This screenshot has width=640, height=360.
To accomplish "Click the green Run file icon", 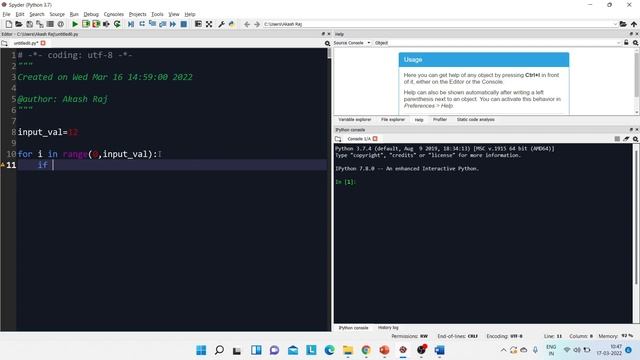I will tap(75, 24).
